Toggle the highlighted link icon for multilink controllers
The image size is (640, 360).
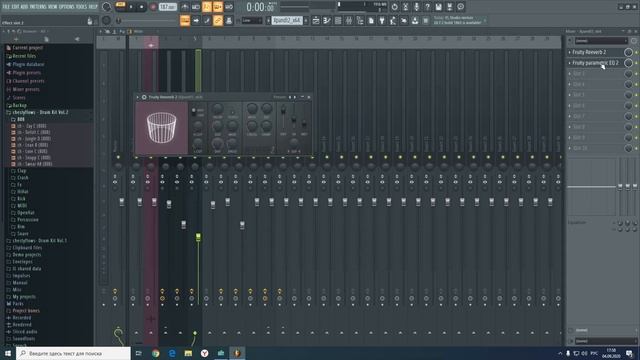click(218, 20)
